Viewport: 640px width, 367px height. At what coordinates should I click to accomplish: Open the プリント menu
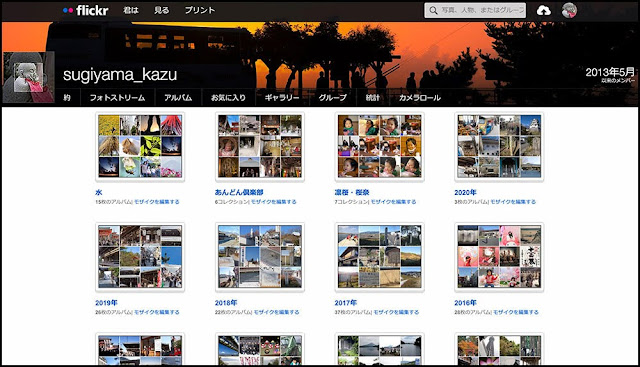click(200, 11)
